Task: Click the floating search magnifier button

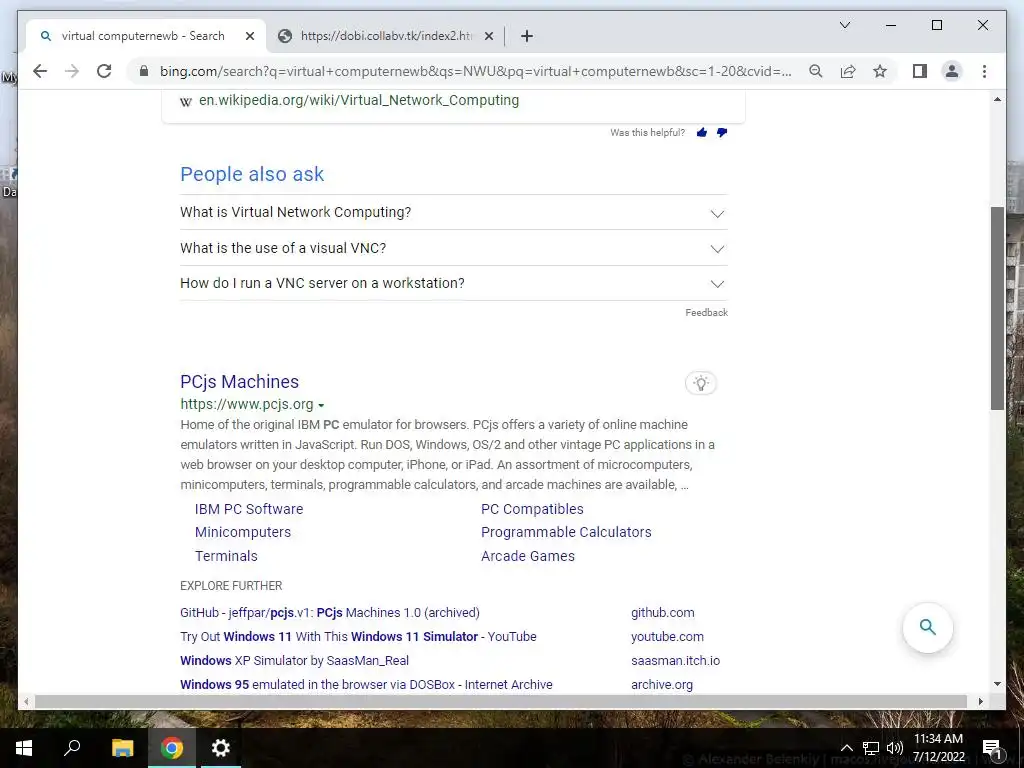Action: (927, 627)
